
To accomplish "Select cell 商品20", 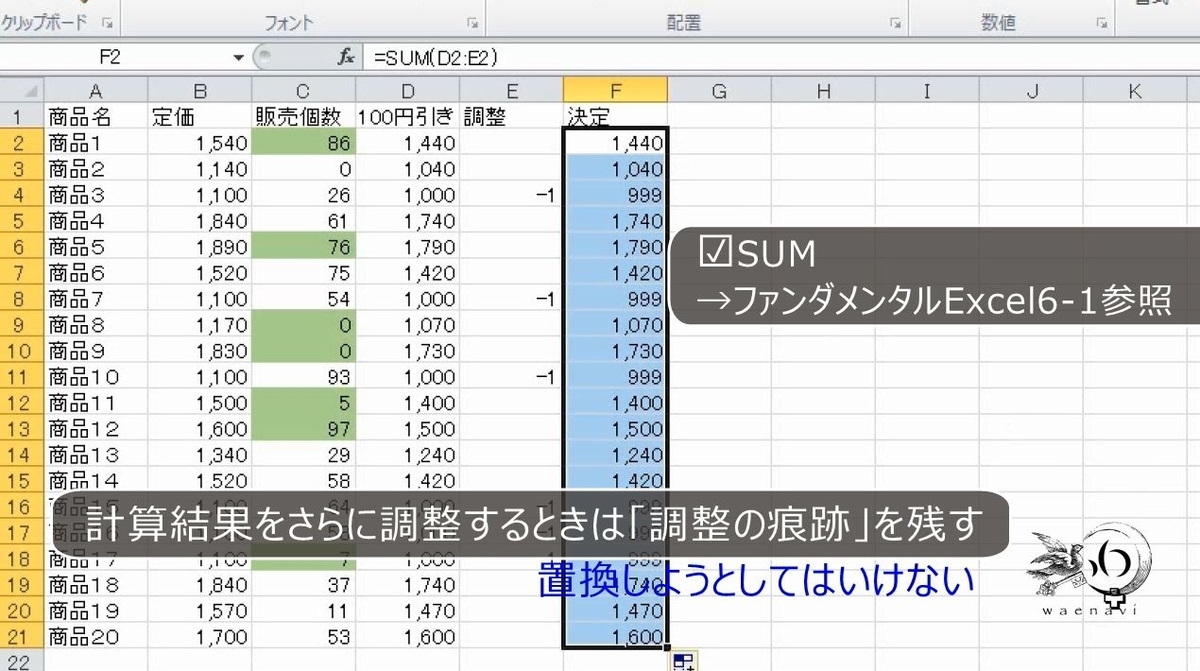I will point(96,636).
